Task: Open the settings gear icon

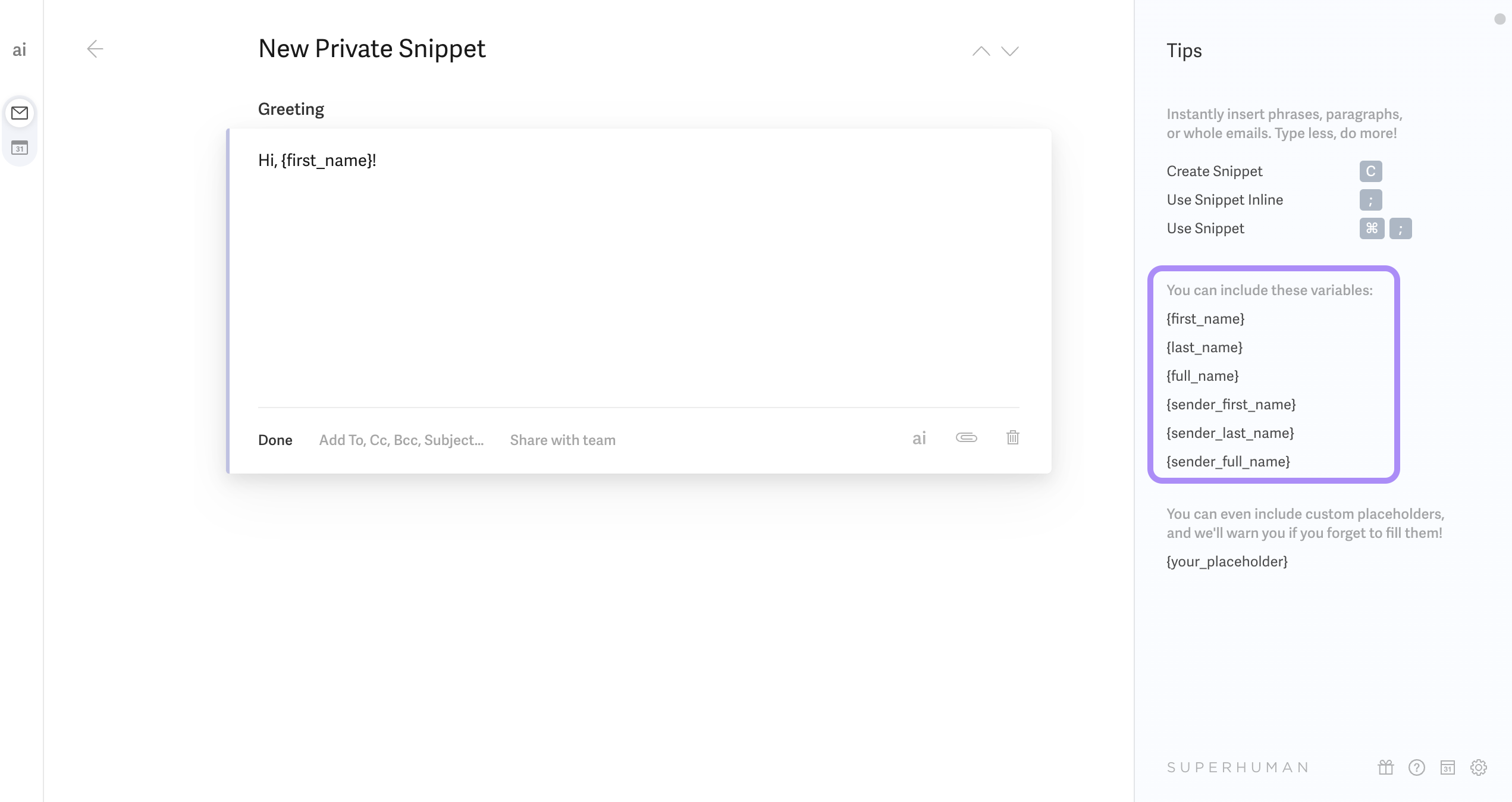Action: pos(1479,767)
